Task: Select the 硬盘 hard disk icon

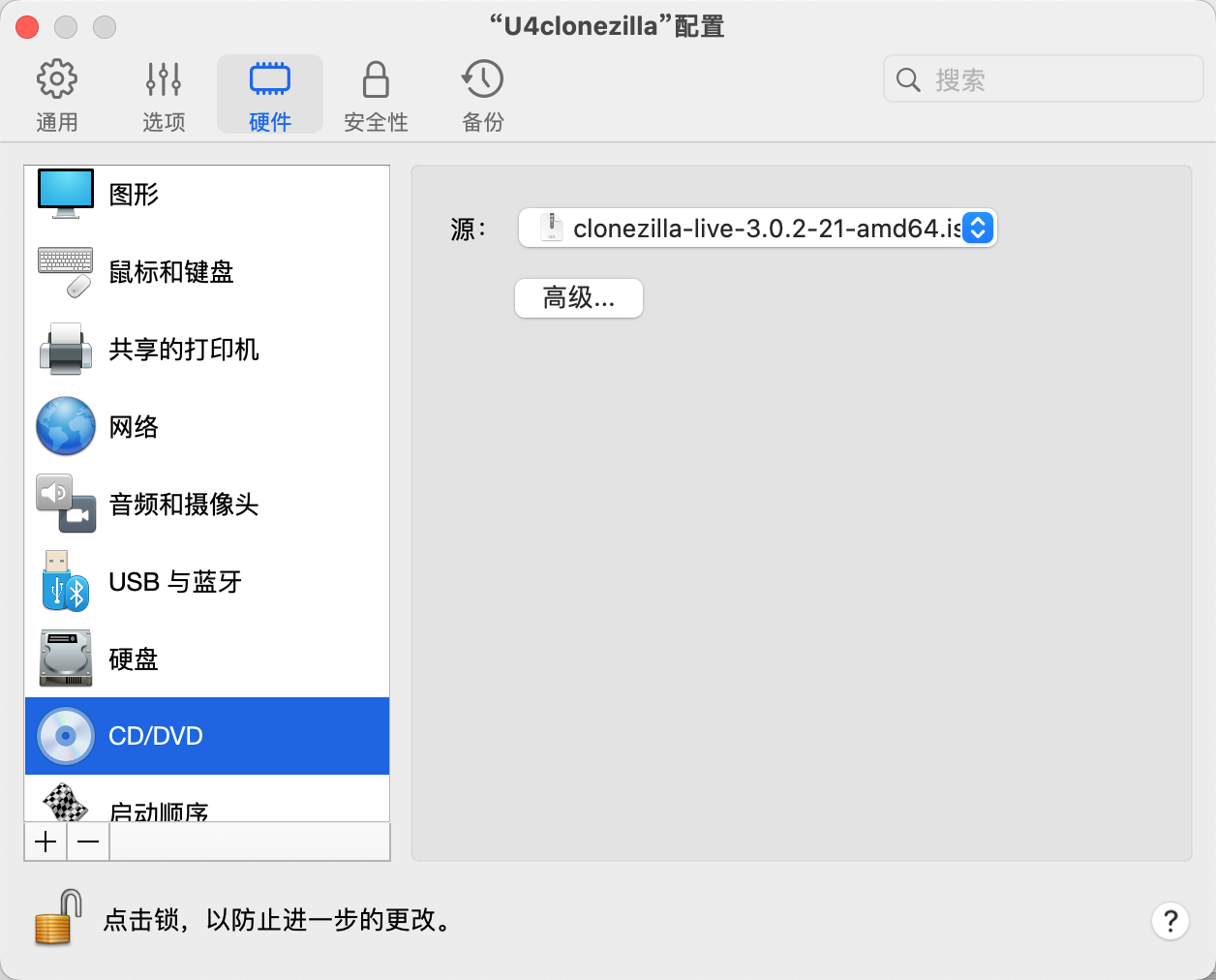Action: coord(66,658)
